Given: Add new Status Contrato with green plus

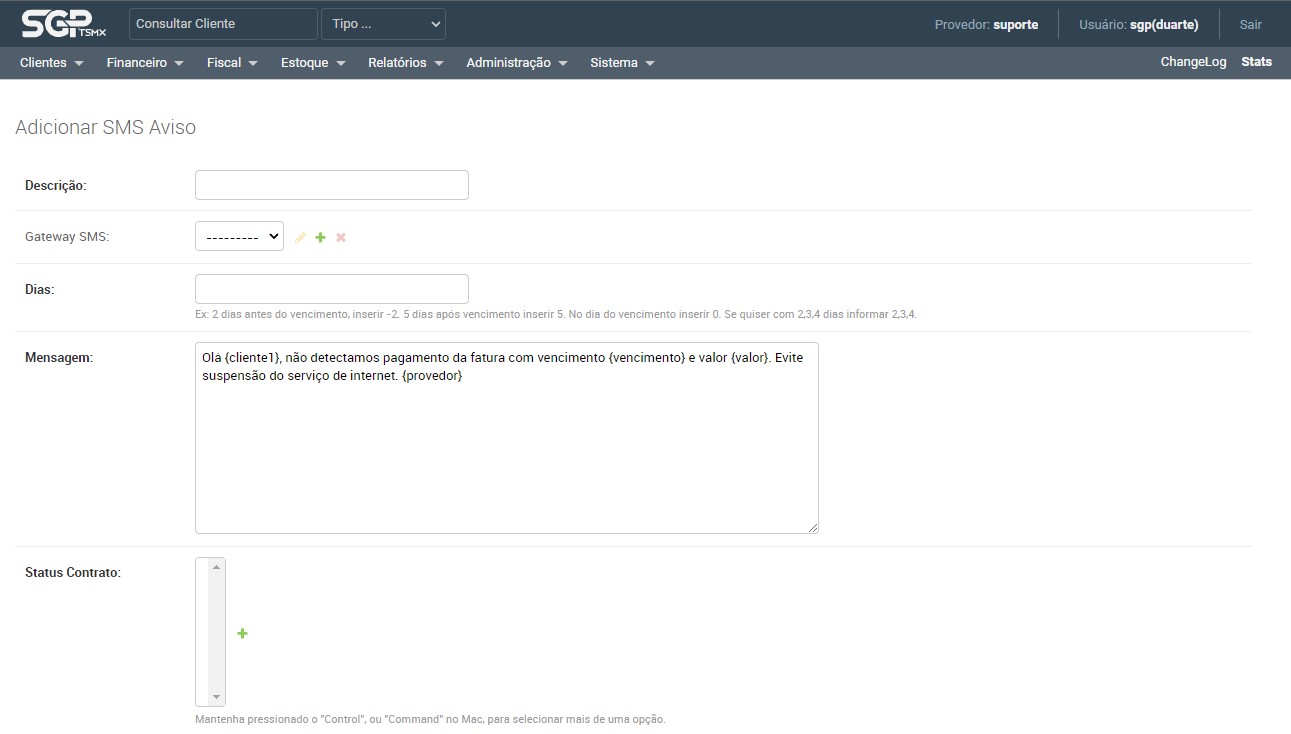Looking at the screenshot, I should tap(242, 633).
